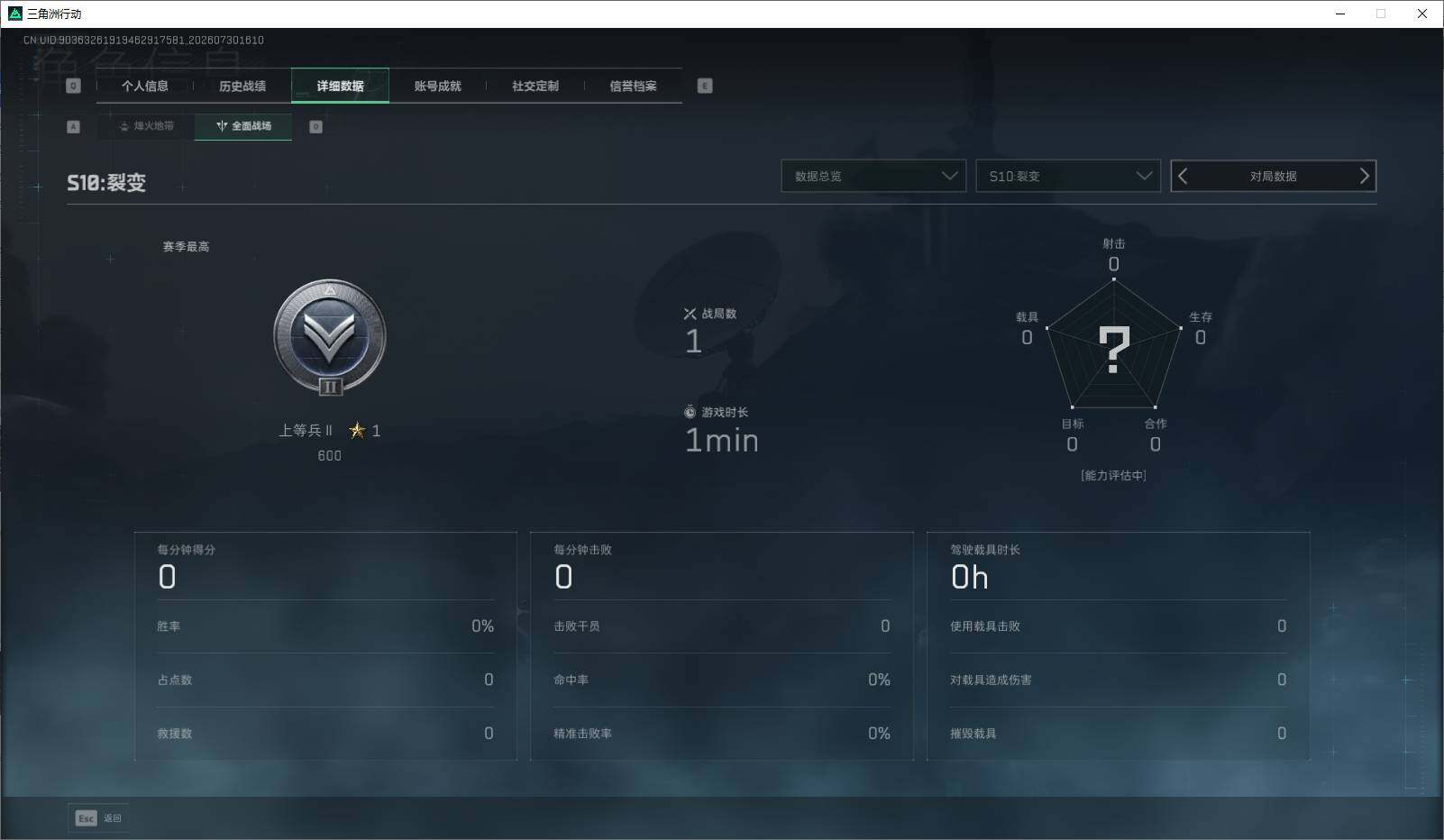The width and height of the screenshot is (1444, 840).
Task: Click the 救援数 stat row
Action: tap(325, 734)
